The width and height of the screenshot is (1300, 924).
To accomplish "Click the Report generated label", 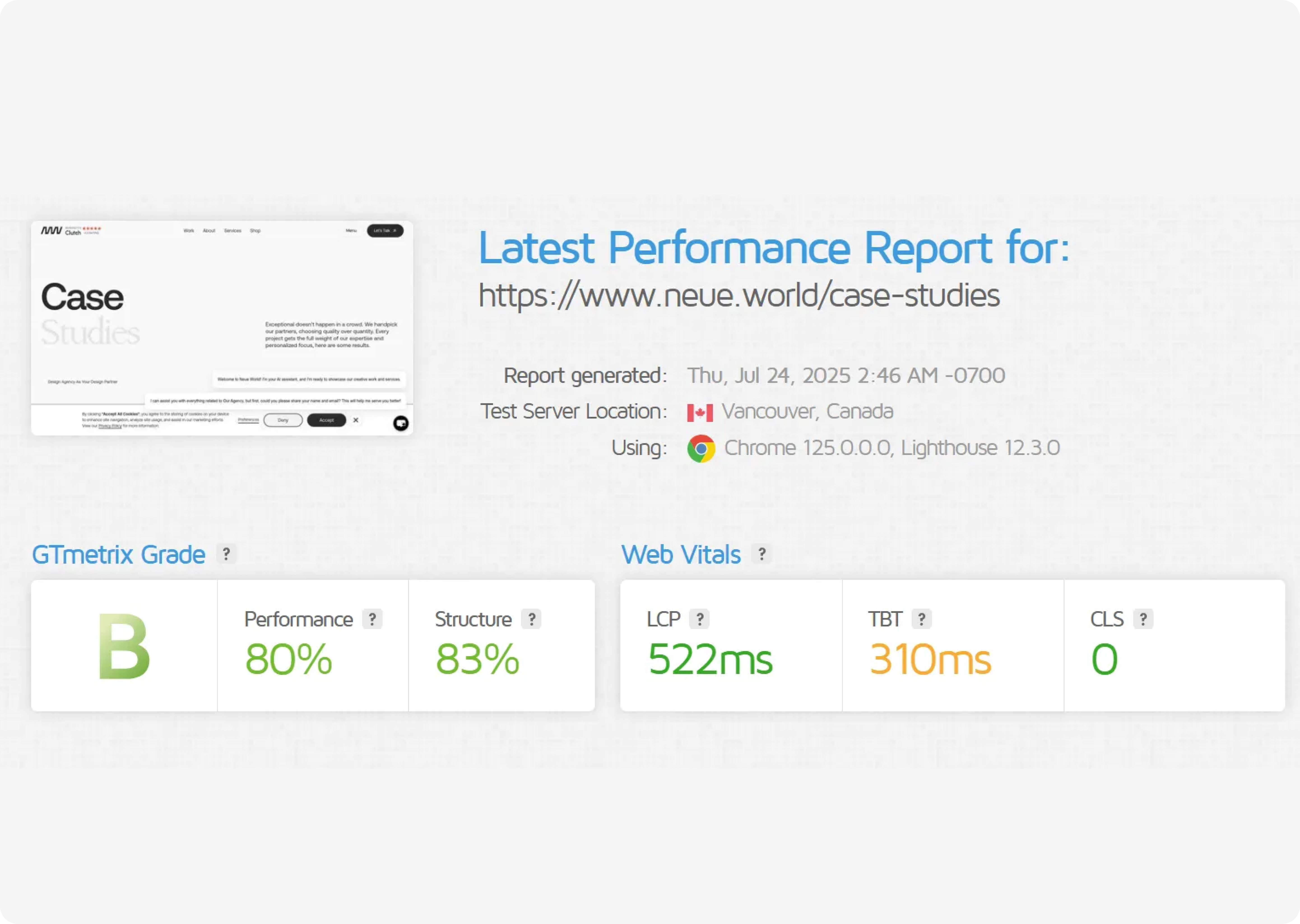I will tap(585, 376).
